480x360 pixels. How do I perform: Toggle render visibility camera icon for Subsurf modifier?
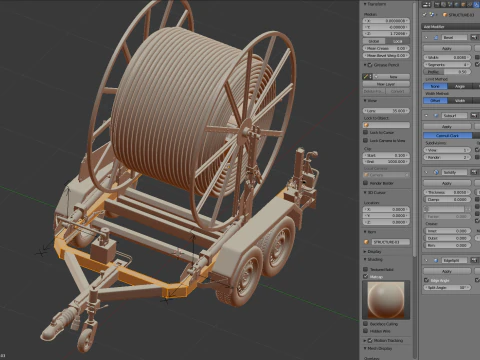(x=474, y=115)
